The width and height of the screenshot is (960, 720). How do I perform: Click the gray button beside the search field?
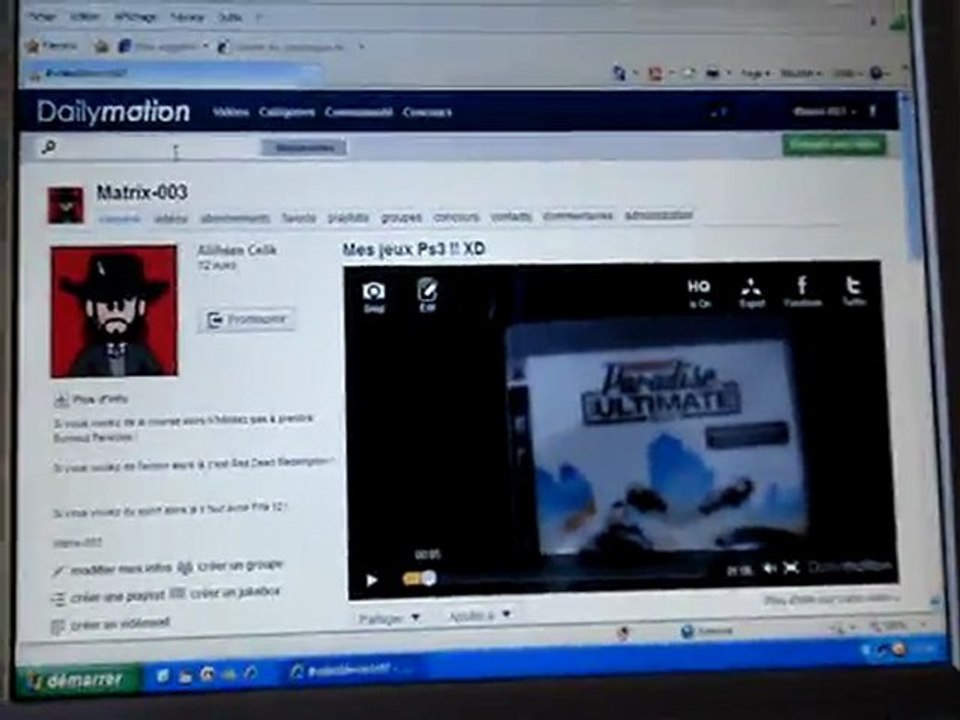(304, 148)
